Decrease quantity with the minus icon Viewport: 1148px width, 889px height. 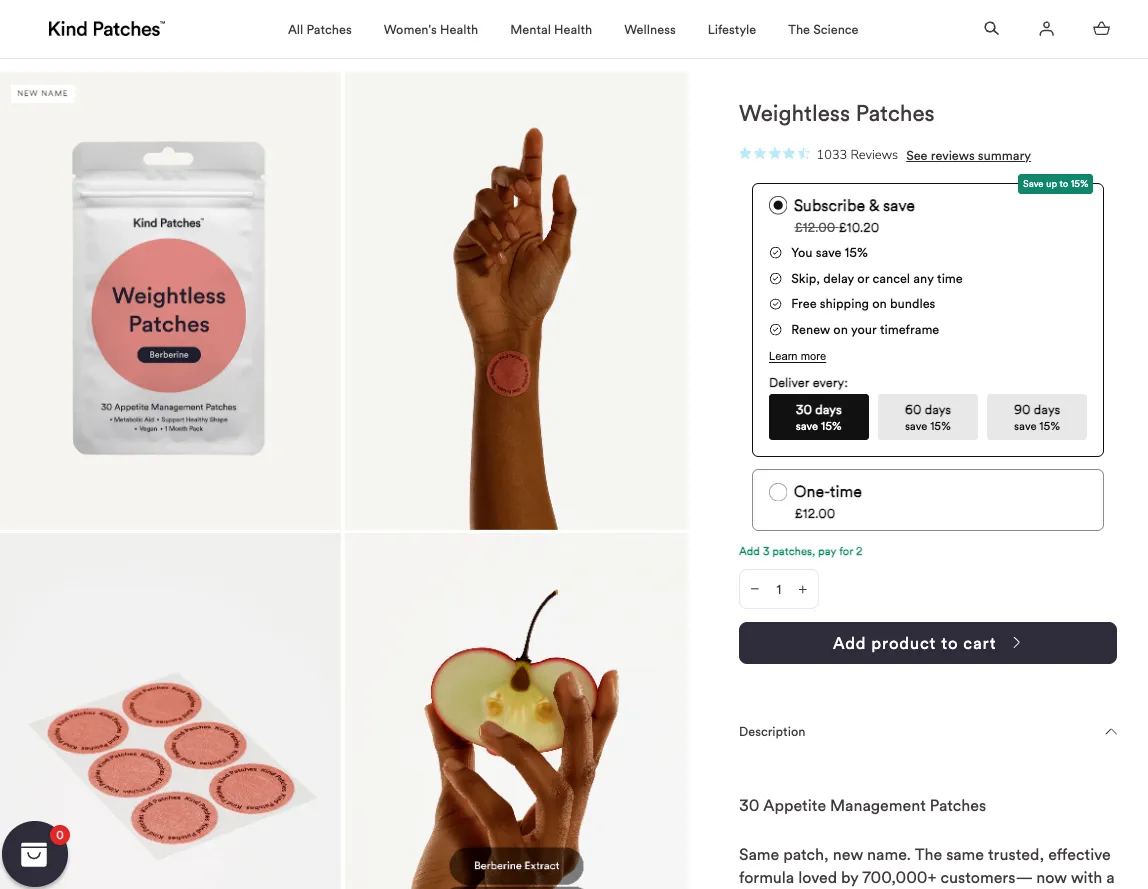755,590
